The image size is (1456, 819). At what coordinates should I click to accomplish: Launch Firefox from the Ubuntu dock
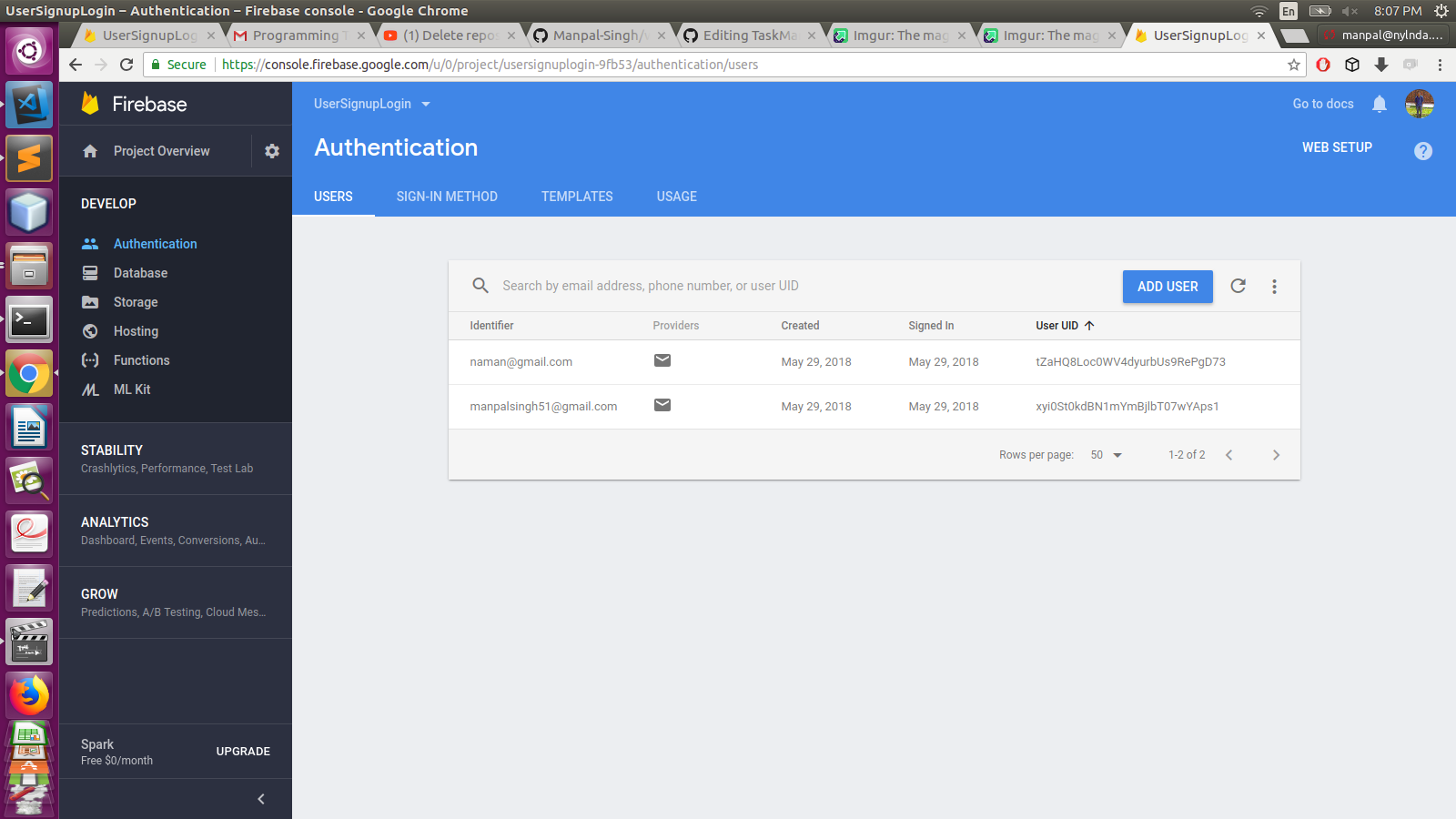29,696
